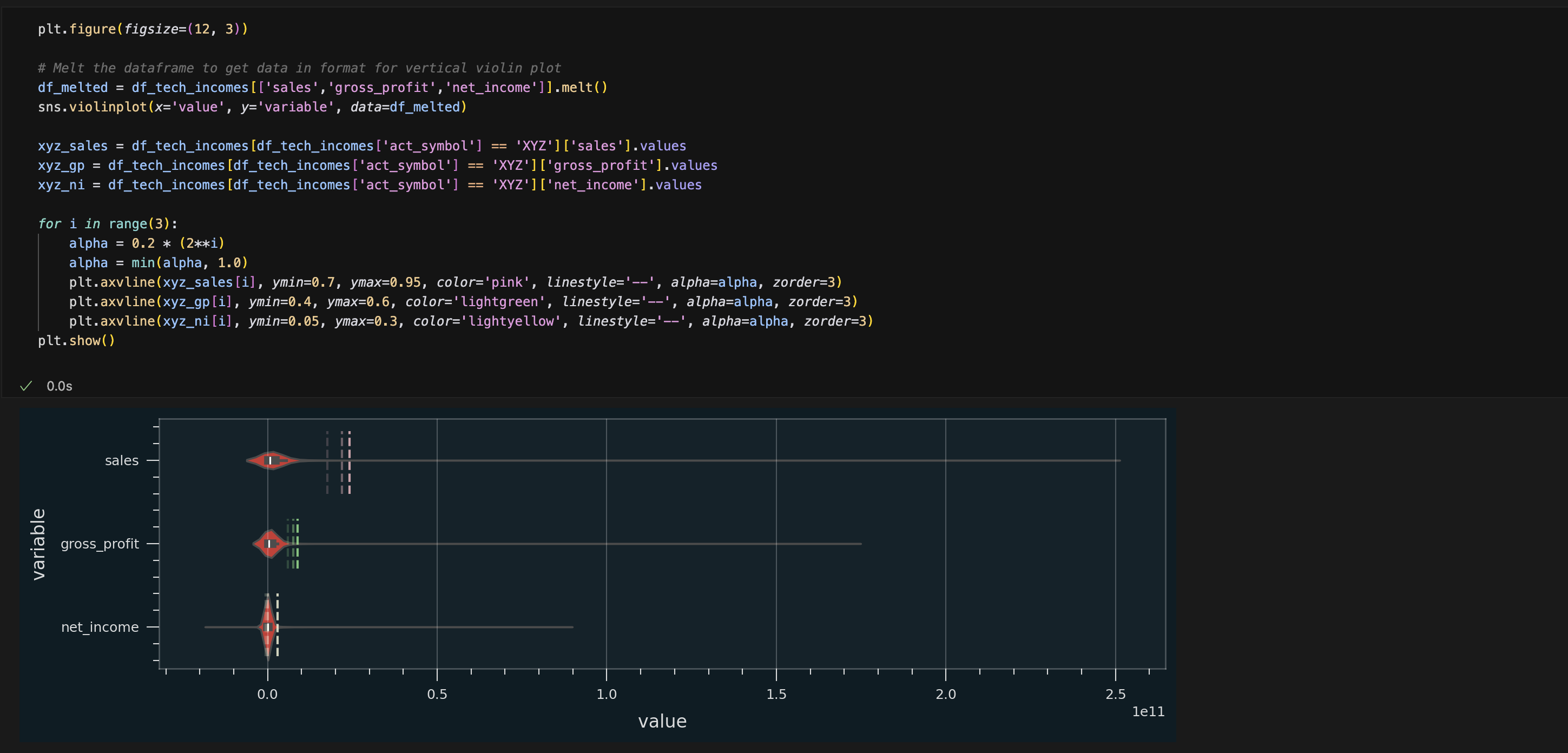Click the xyz_sales variable assignment line
Viewport: 1568px width, 753px height.
(361, 146)
